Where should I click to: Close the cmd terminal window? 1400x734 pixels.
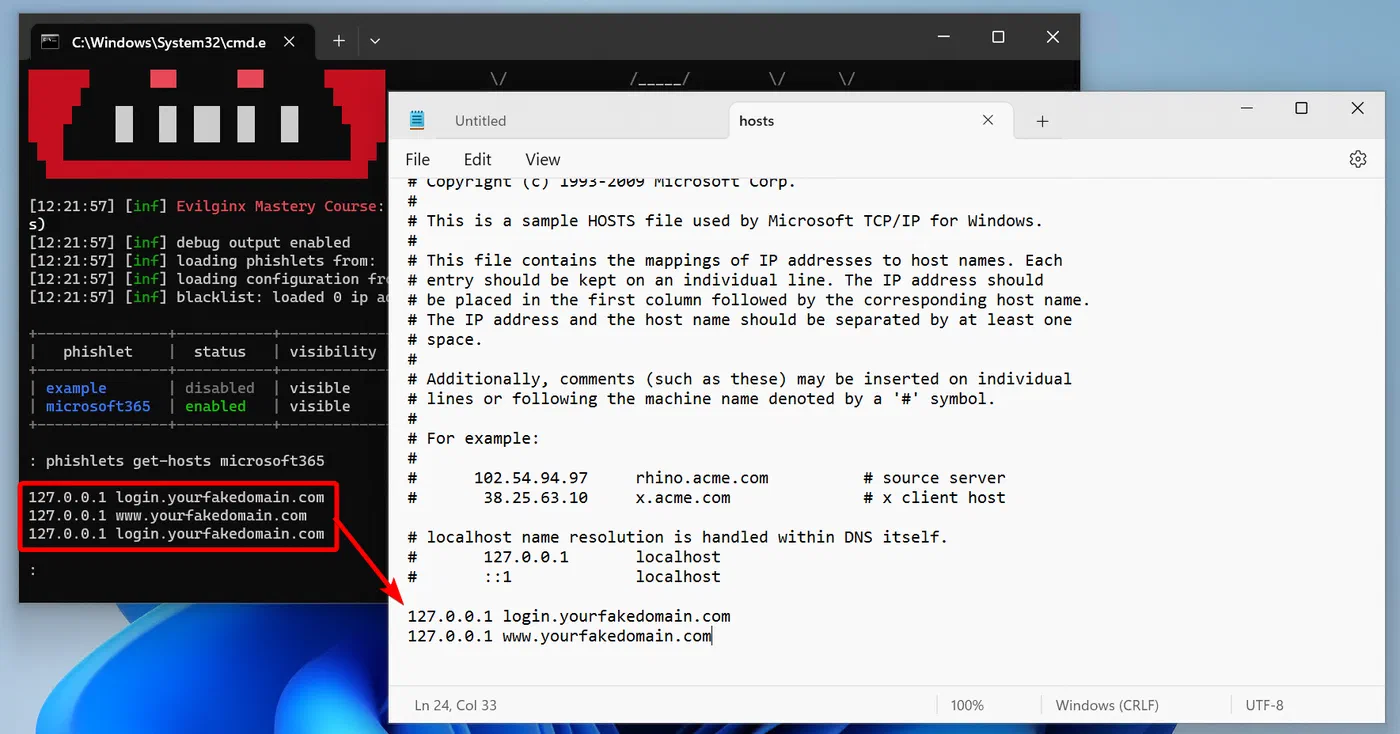[x=1053, y=37]
